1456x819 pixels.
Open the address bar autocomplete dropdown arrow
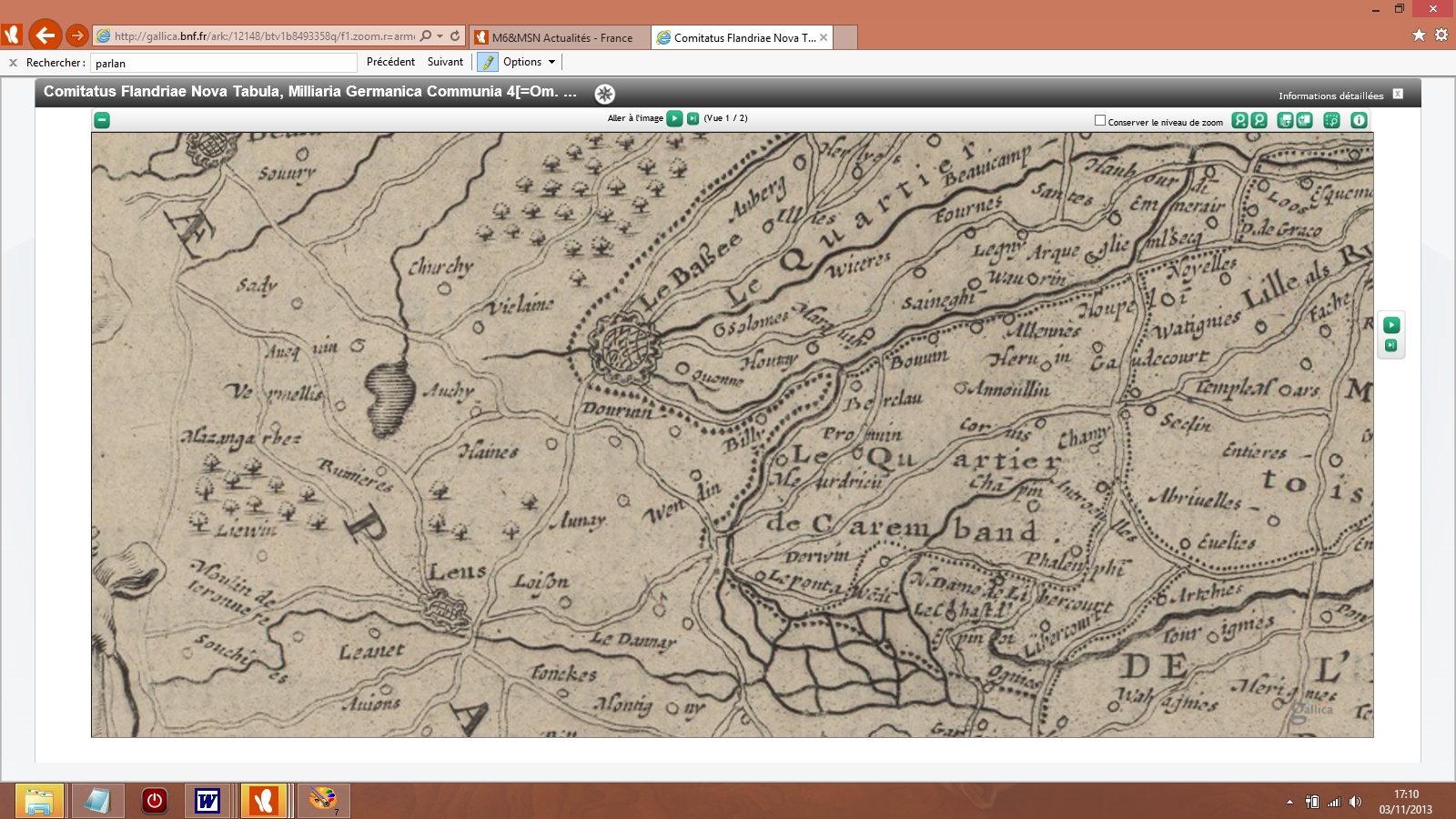(x=440, y=36)
